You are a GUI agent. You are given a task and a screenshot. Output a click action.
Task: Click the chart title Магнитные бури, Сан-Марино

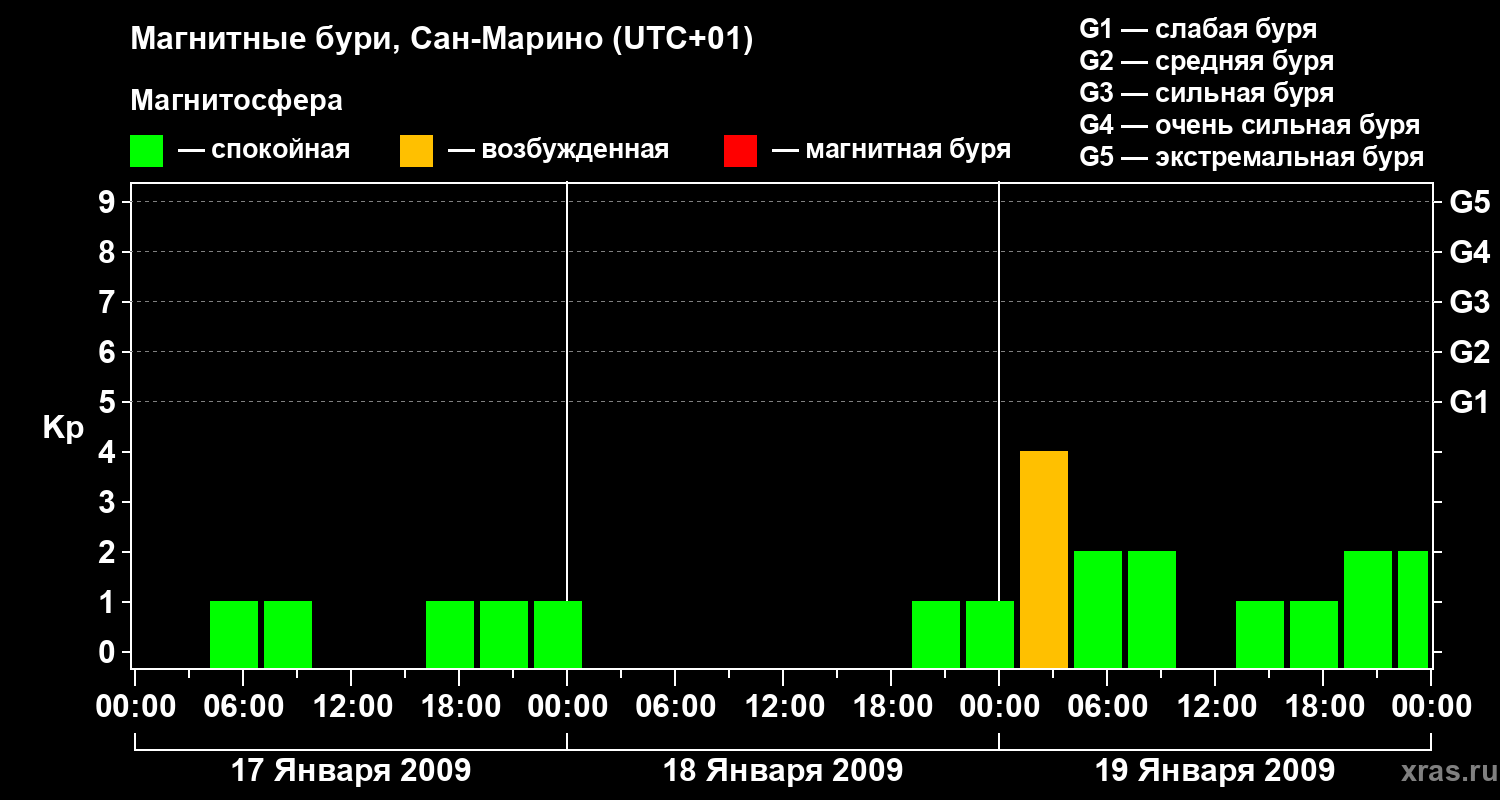(x=442, y=40)
